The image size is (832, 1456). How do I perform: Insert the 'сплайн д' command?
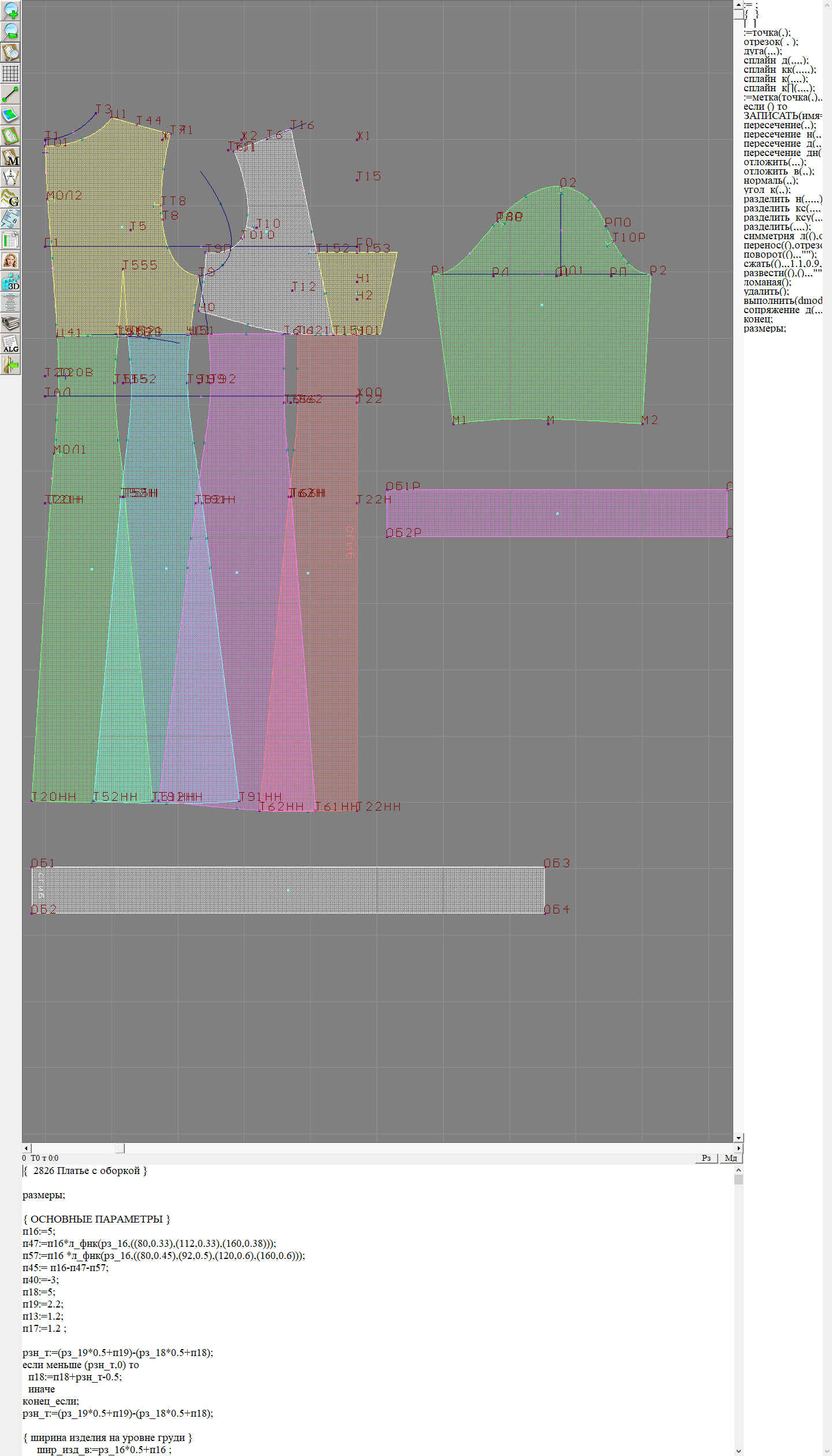click(776, 61)
